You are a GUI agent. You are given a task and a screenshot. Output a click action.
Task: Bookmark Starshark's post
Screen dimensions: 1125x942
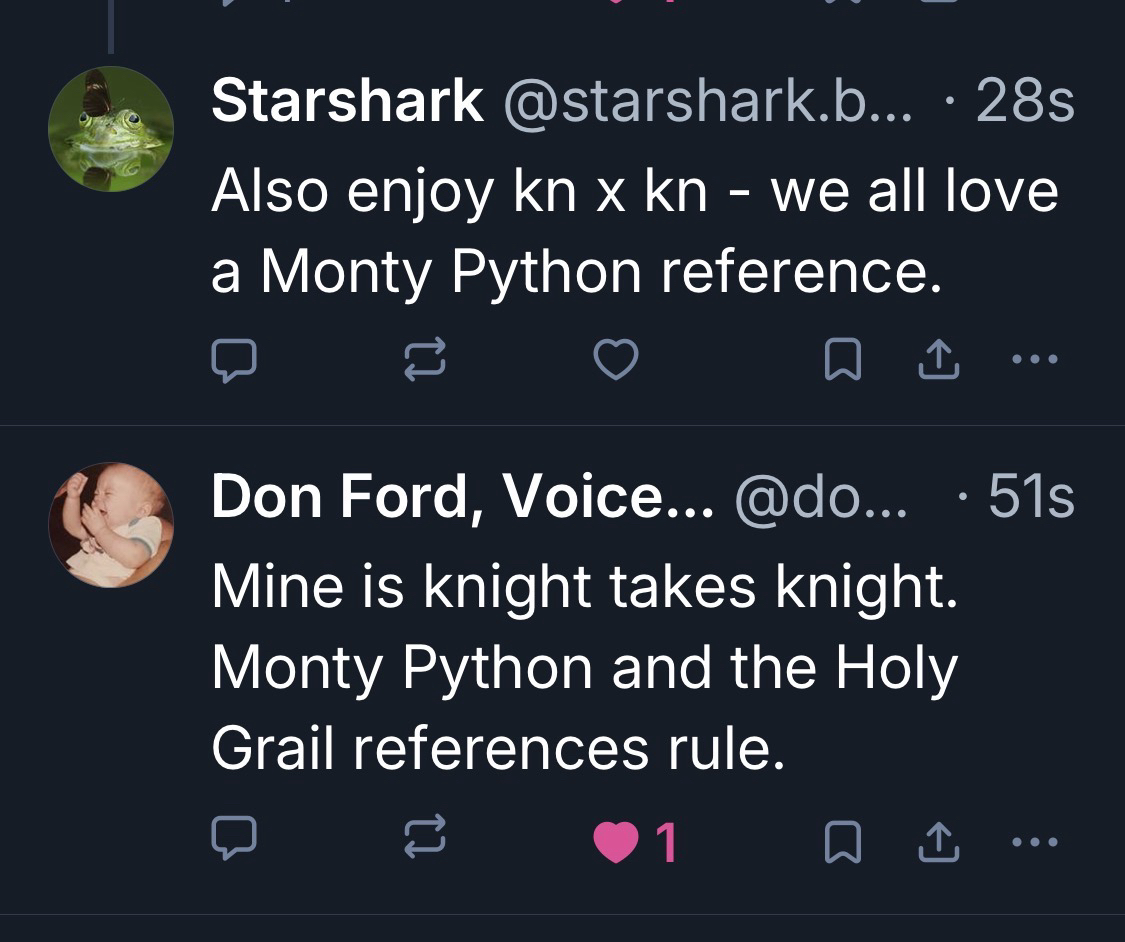(842, 360)
